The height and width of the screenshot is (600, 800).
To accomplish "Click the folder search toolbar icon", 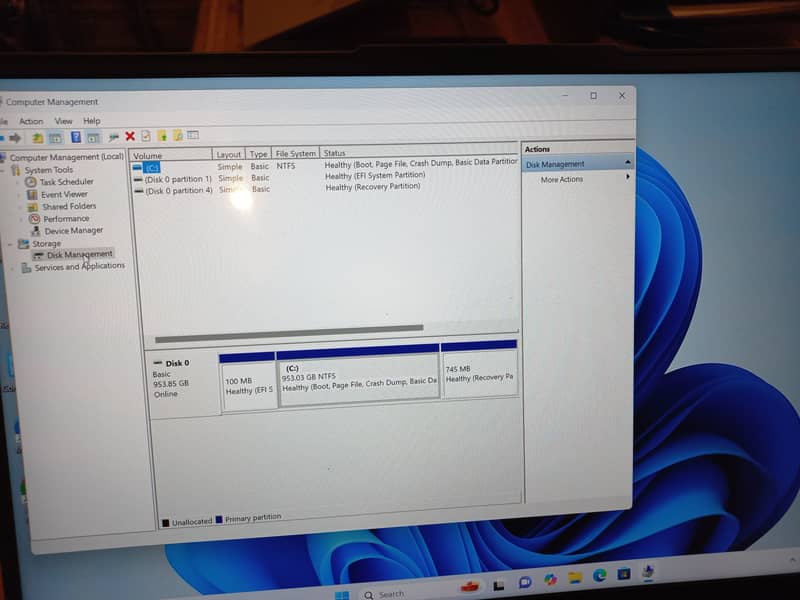I will tap(178, 135).
